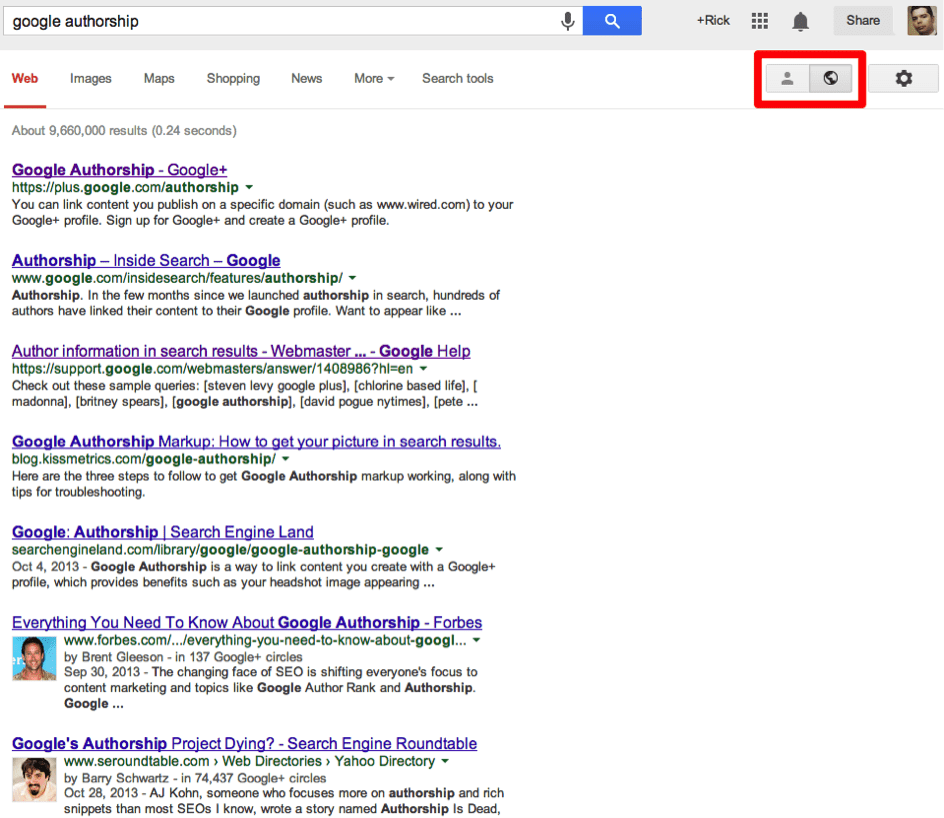This screenshot has width=944, height=818.
Task: Open Google Authorship Markup kissmetrics result
Action: click(256, 442)
